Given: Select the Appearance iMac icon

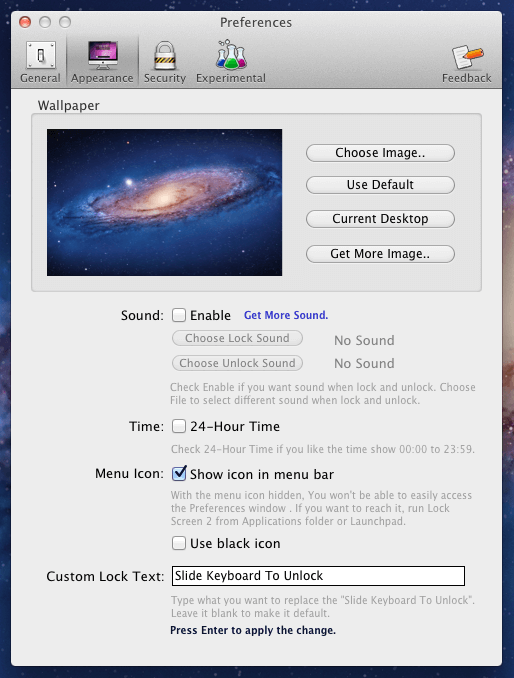Looking at the screenshot, I should pos(102,55).
